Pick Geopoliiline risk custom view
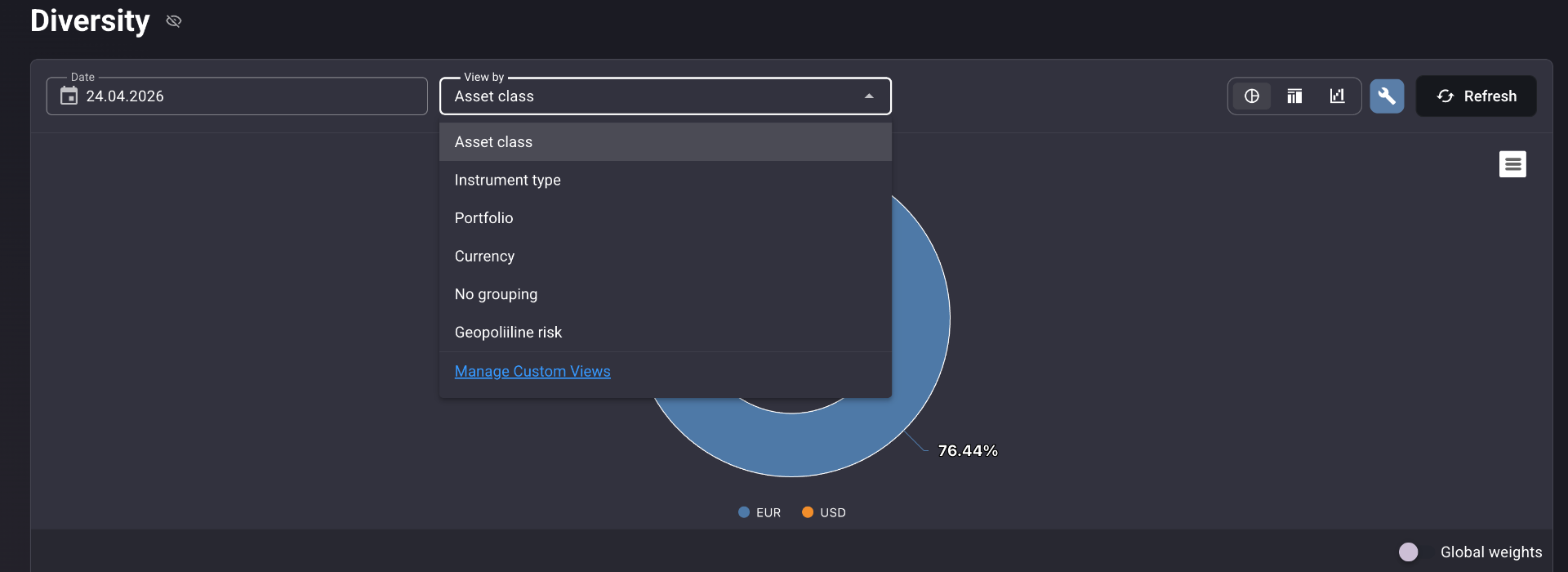 point(665,333)
